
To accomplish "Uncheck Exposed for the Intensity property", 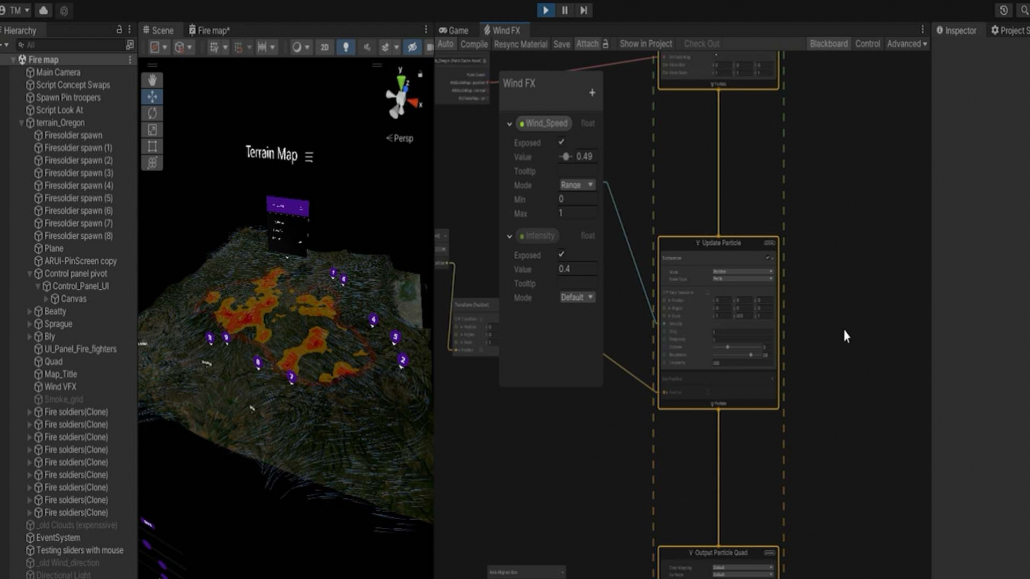I will pyautogui.click(x=561, y=255).
